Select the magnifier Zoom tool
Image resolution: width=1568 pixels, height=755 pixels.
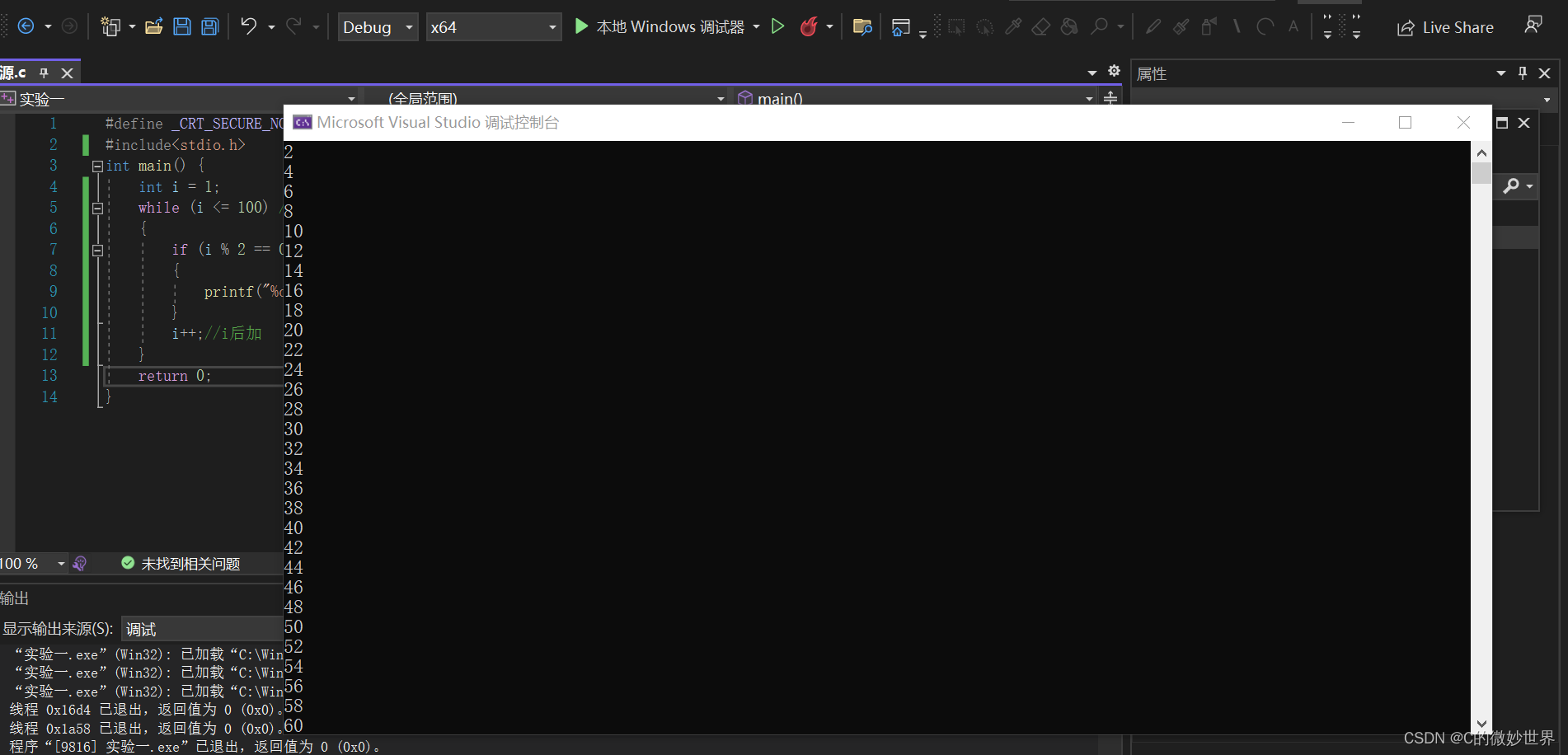(x=1099, y=26)
